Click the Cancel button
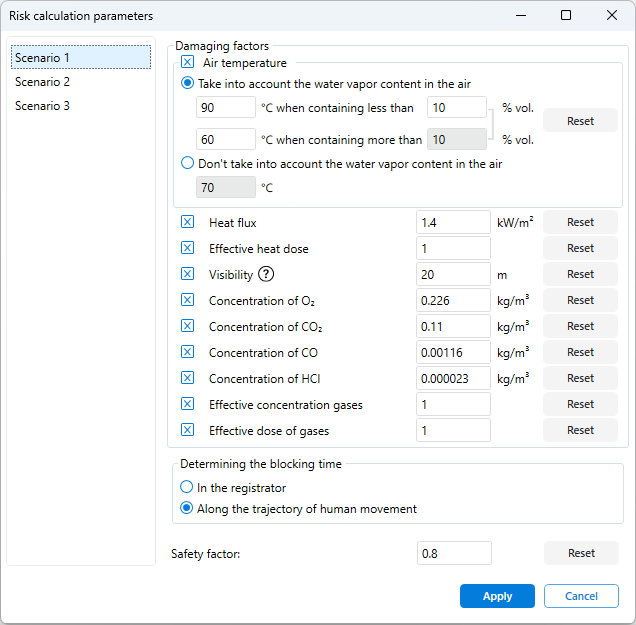Image resolution: width=636 pixels, height=625 pixels. pos(581,596)
